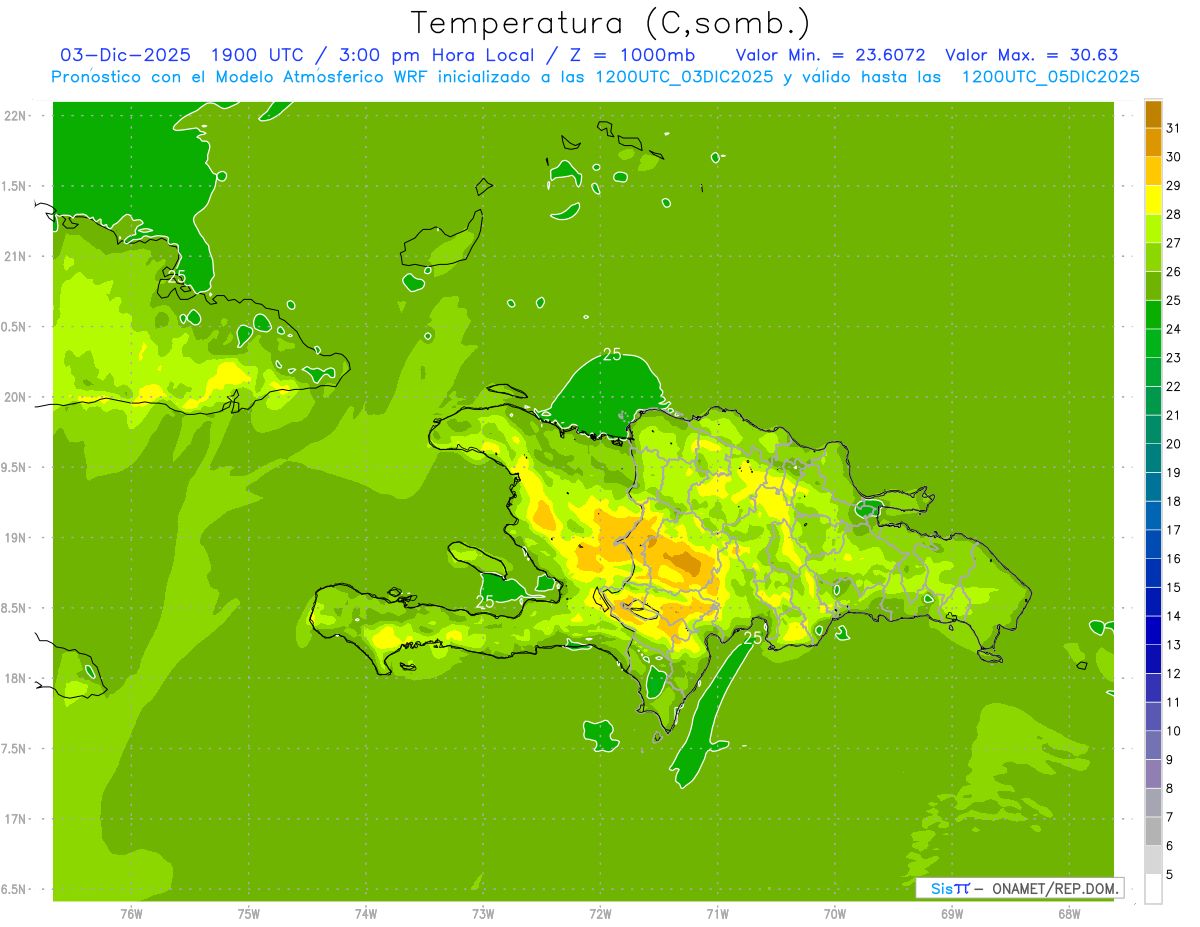Click the '72W' longitude label

pyautogui.click(x=600, y=914)
